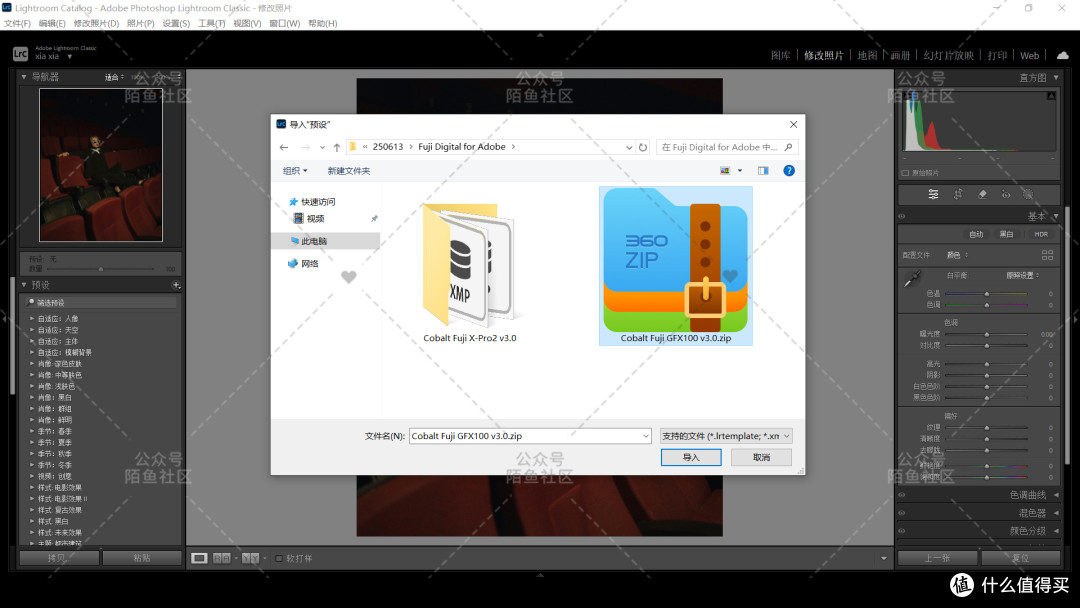
Task: Refresh the import dialog folder view
Action: [643, 147]
